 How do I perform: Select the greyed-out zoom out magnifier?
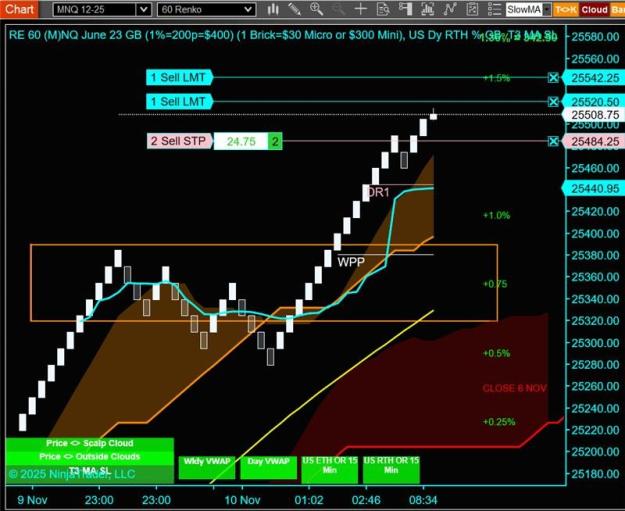338,9
